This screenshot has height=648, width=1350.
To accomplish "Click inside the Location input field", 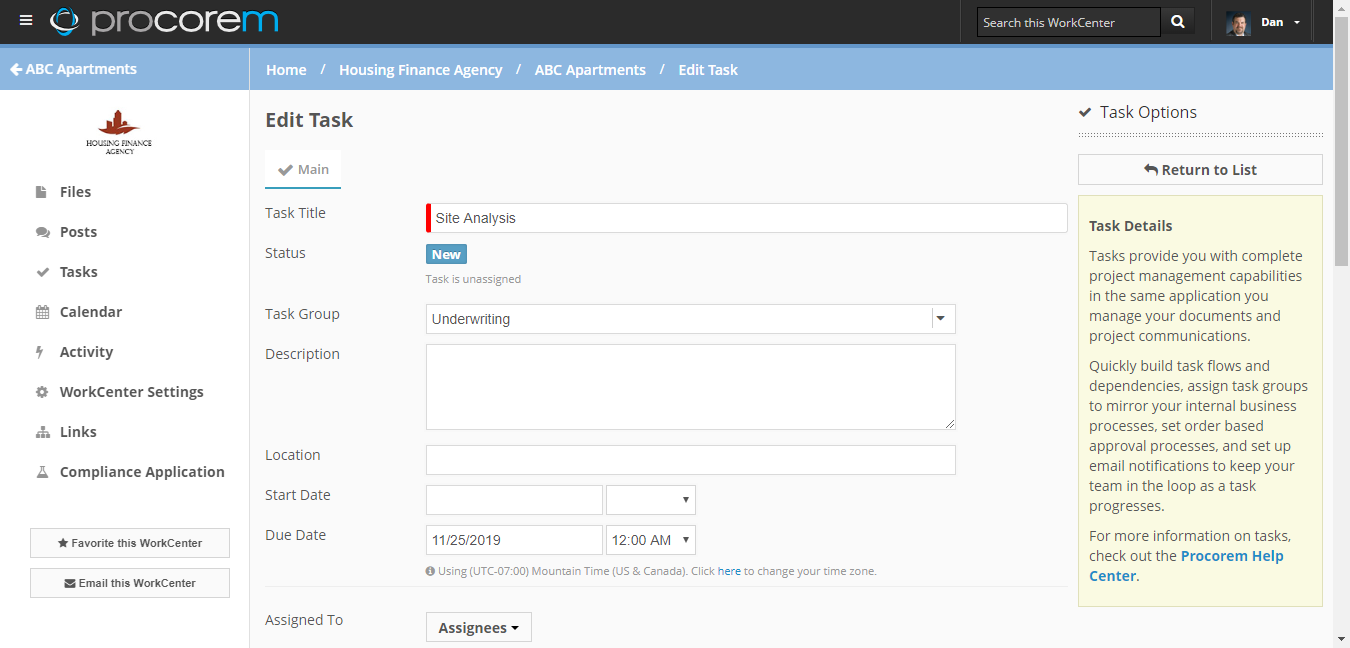I will pyautogui.click(x=690, y=460).
